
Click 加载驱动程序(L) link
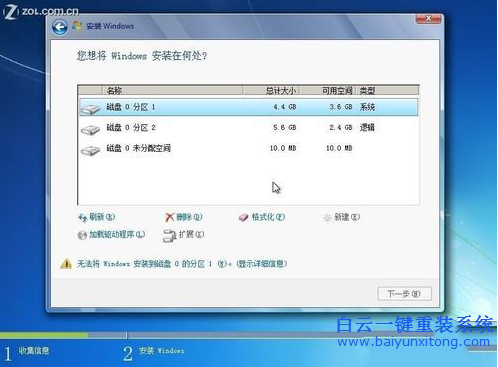pos(117,235)
